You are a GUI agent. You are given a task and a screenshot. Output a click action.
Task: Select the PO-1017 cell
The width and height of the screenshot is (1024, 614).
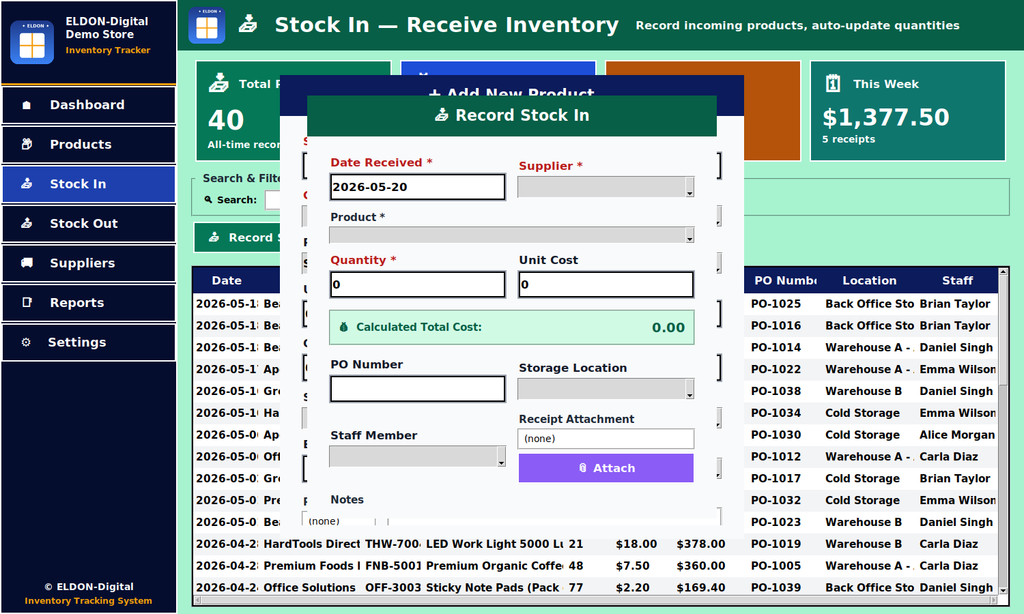click(x=776, y=479)
